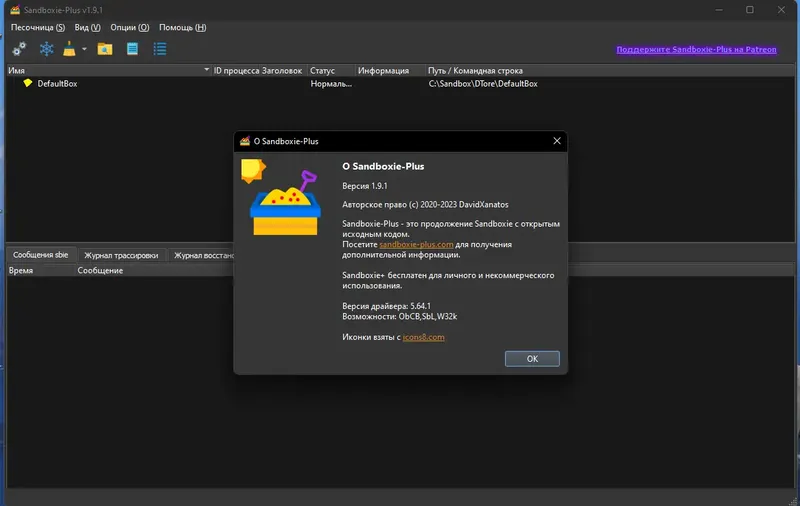The image size is (800, 506).
Task: Click the blue document ini editor icon
Action: (132, 49)
